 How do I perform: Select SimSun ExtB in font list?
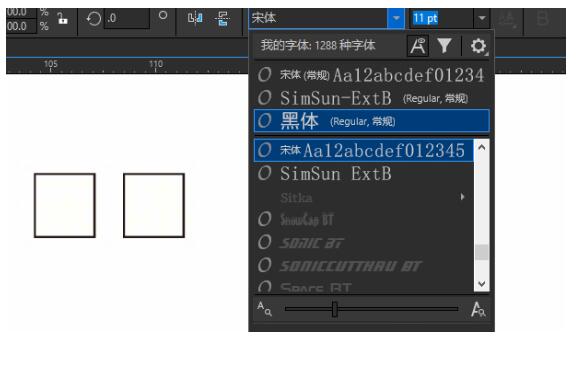point(364,174)
